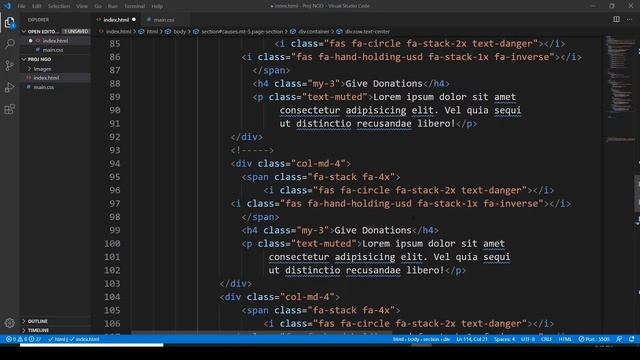Click the horizontal editor scrollbar
Image resolution: width=640 pixels, height=360 pixels.
click(261, 333)
